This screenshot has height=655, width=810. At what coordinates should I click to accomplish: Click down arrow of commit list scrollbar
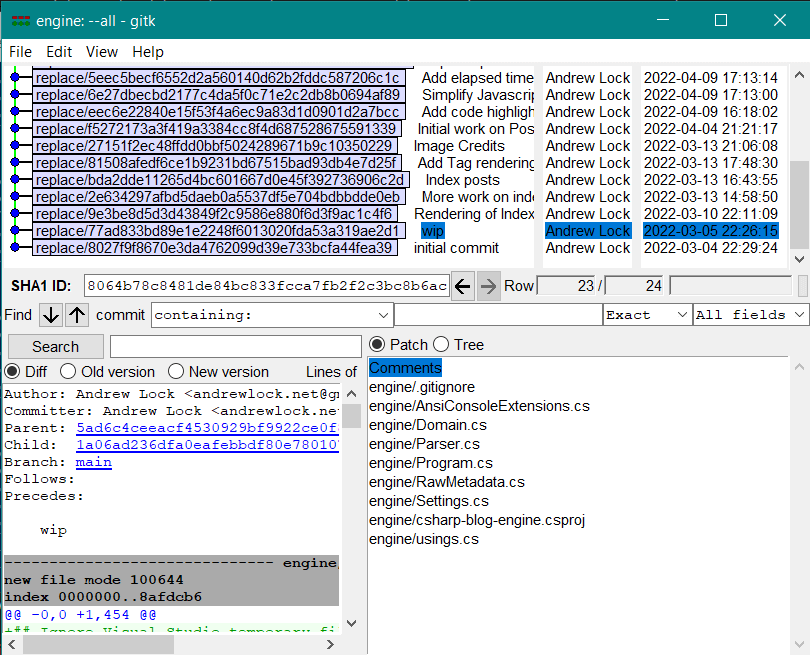click(799, 259)
